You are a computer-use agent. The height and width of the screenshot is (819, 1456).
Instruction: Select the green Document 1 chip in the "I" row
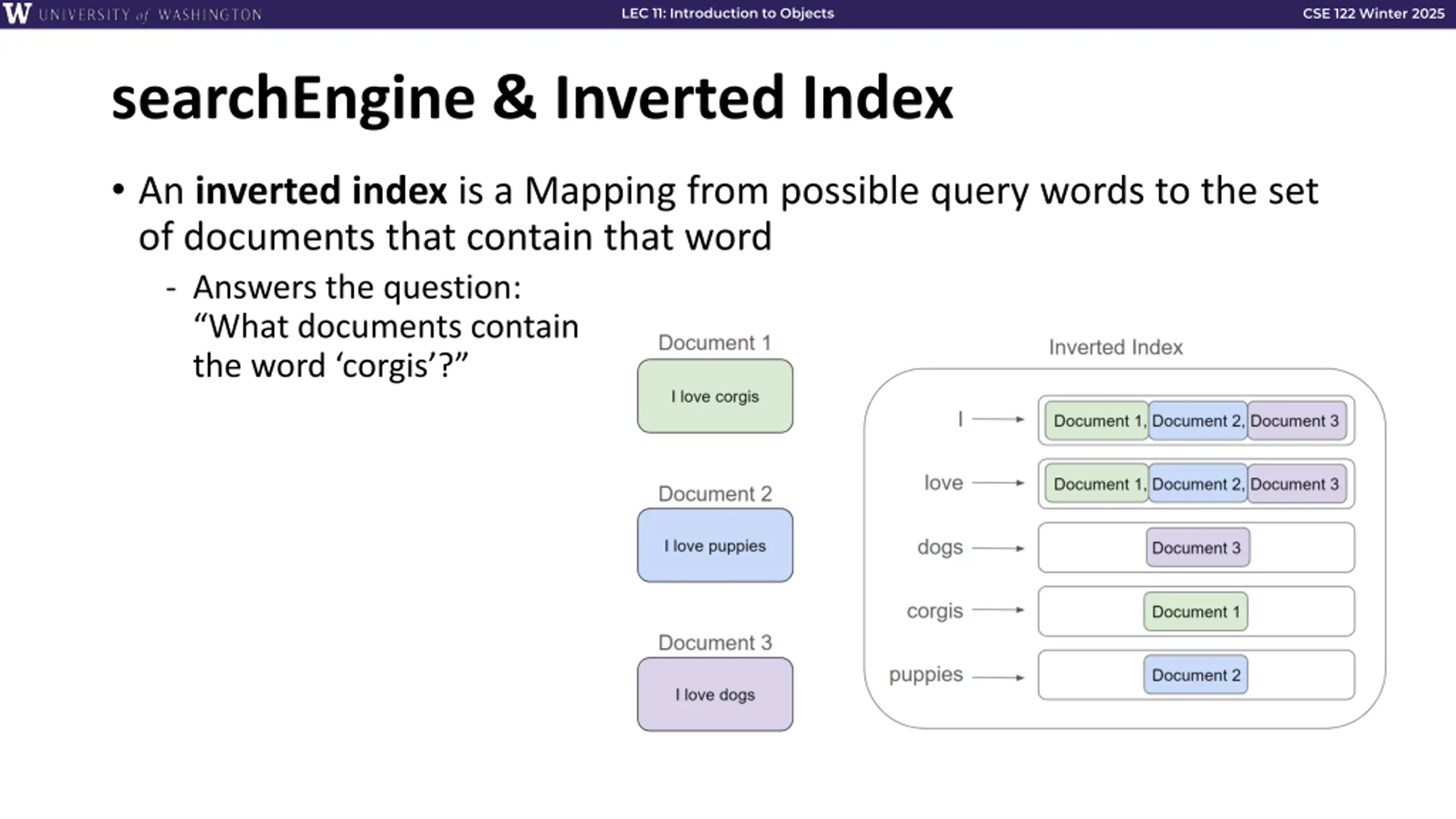(x=1097, y=421)
